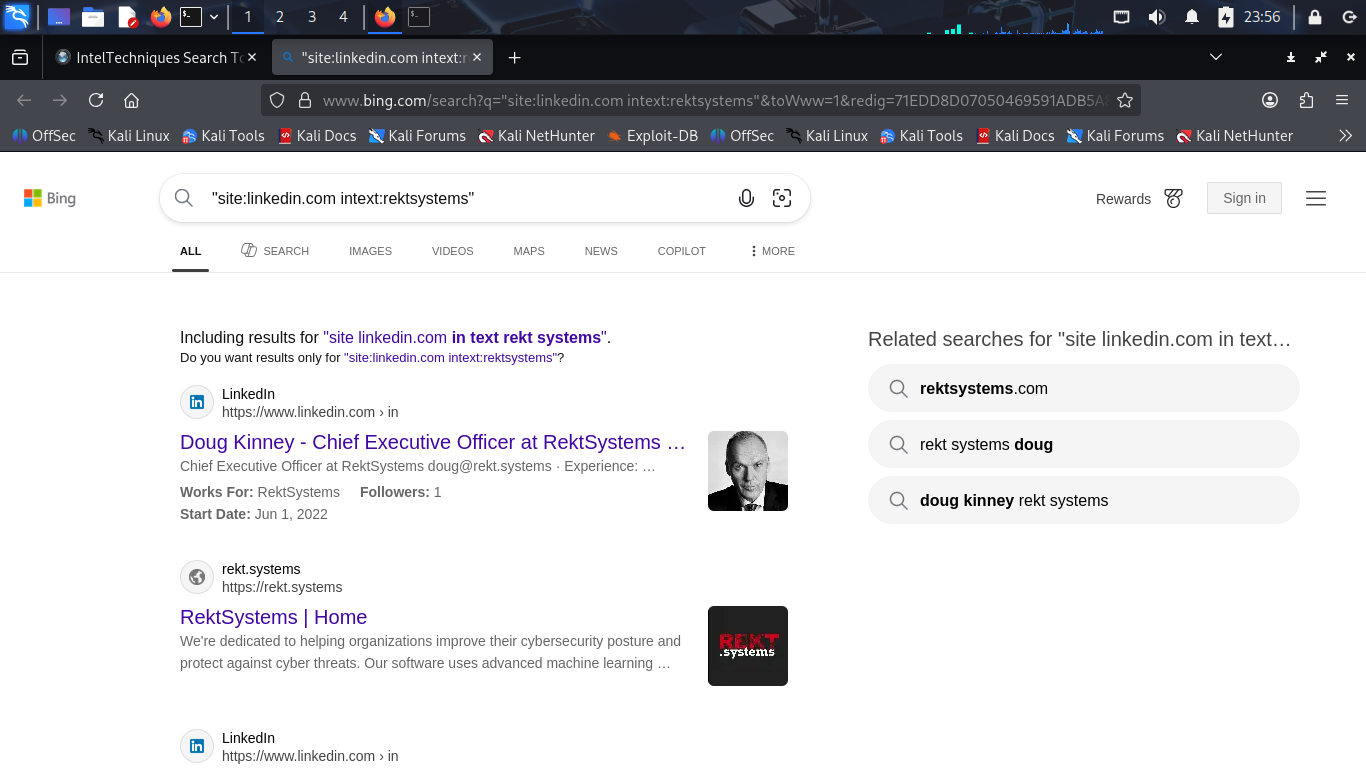Click Bing voice search microphone icon
The width and height of the screenshot is (1366, 768).
pyautogui.click(x=746, y=198)
